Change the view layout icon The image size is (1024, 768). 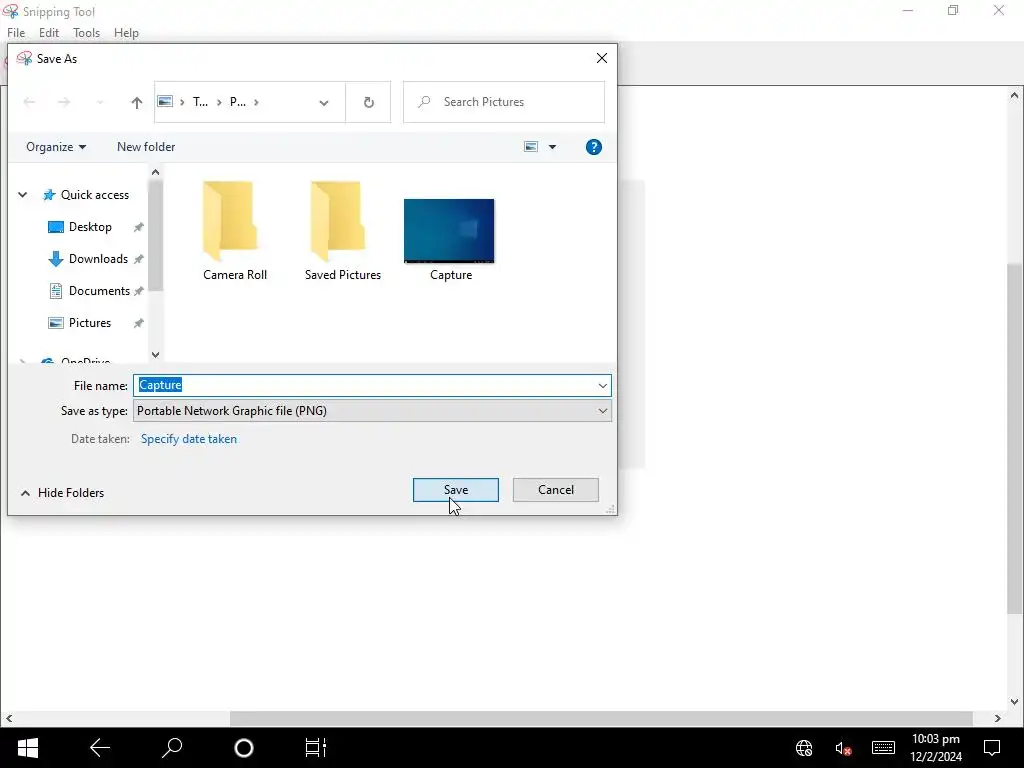pyautogui.click(x=531, y=147)
